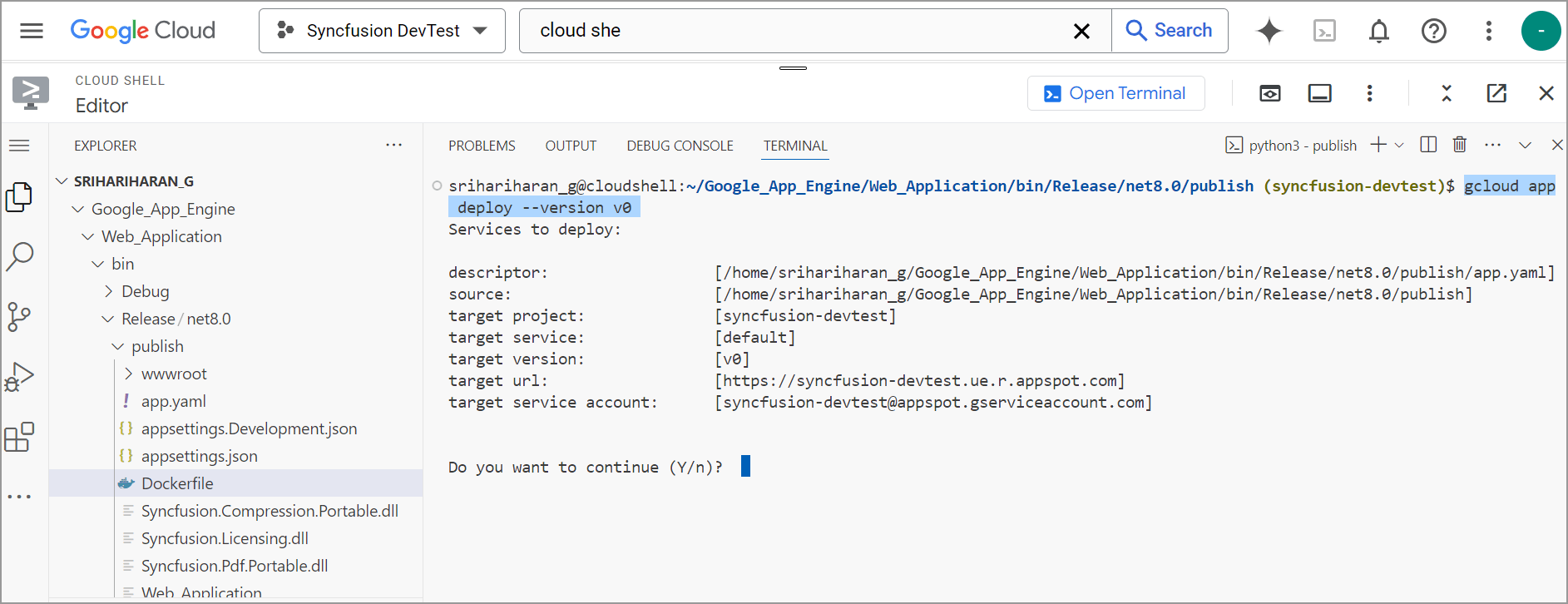
Task: Open the Syncfusion DevTest project selector
Action: point(382,31)
